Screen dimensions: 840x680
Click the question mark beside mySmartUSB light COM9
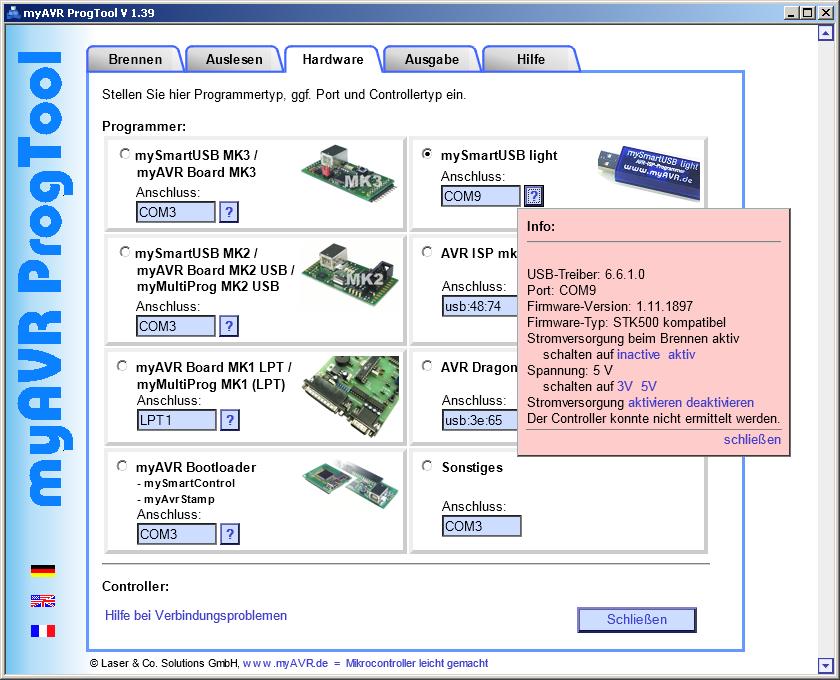(534, 196)
